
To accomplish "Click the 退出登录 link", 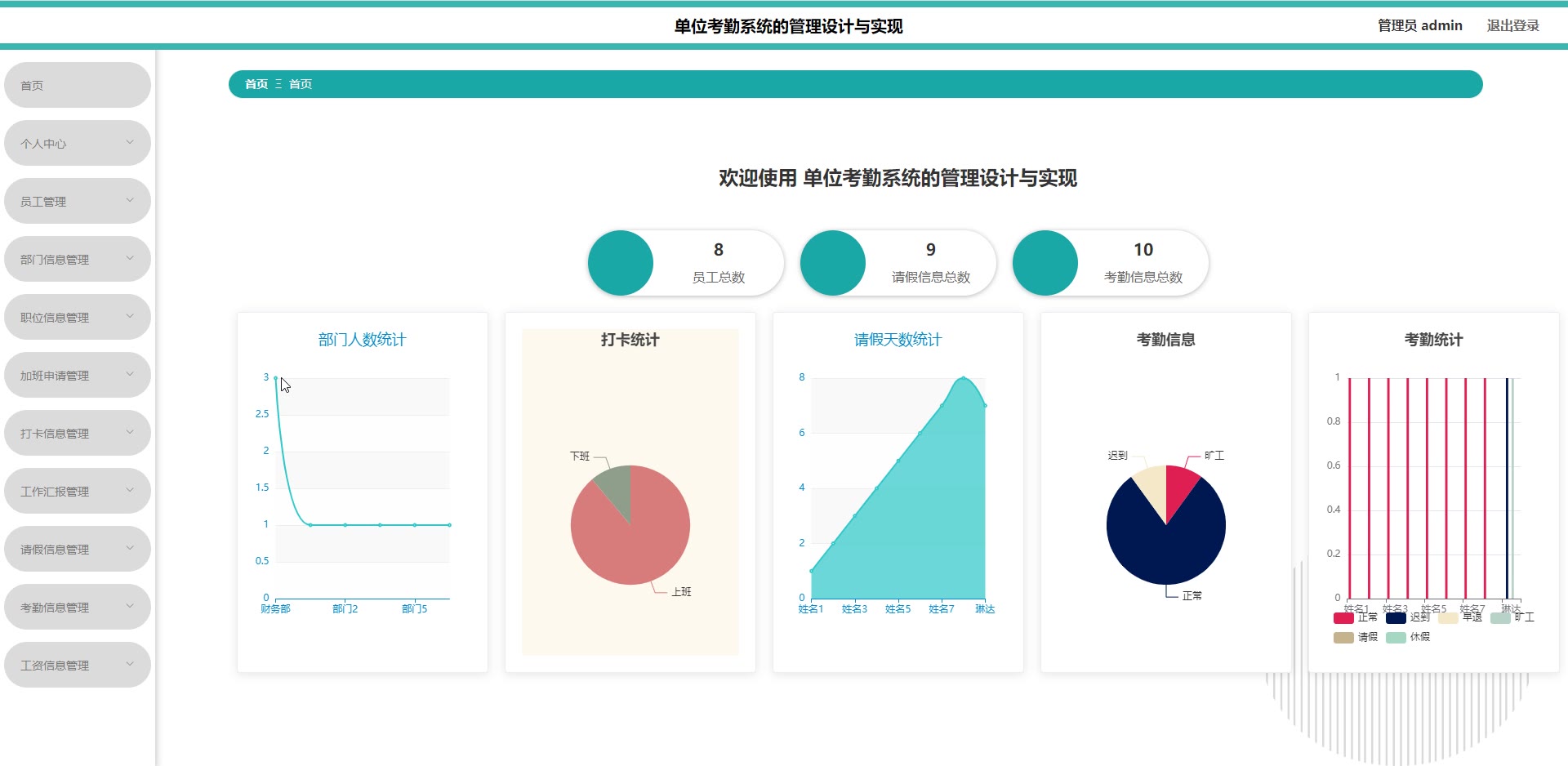I will pos(1512,25).
